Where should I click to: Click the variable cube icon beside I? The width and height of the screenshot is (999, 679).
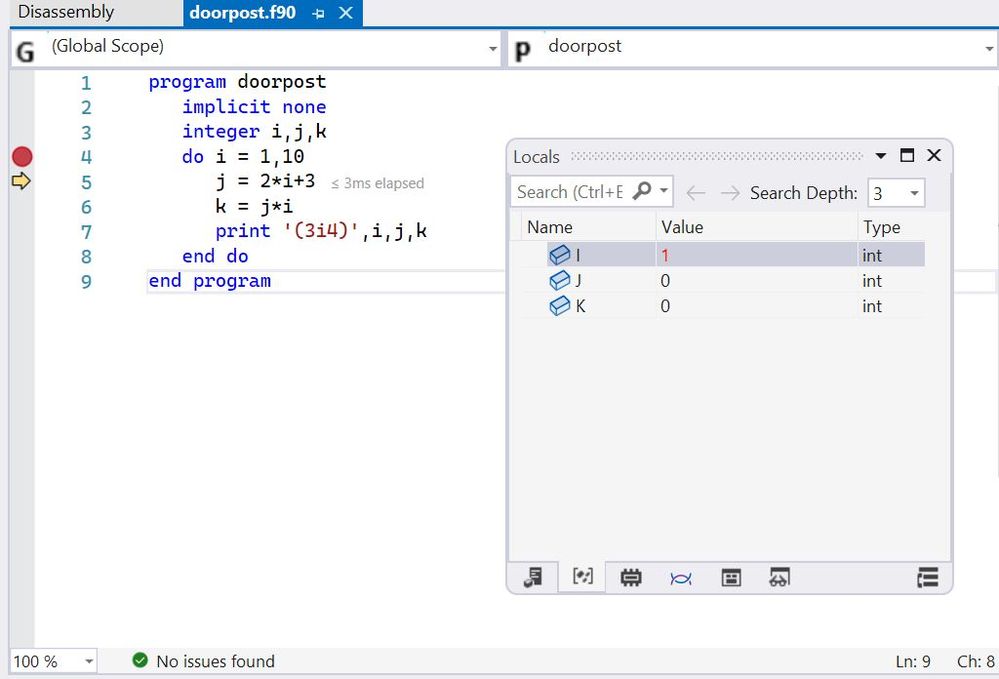click(559, 255)
